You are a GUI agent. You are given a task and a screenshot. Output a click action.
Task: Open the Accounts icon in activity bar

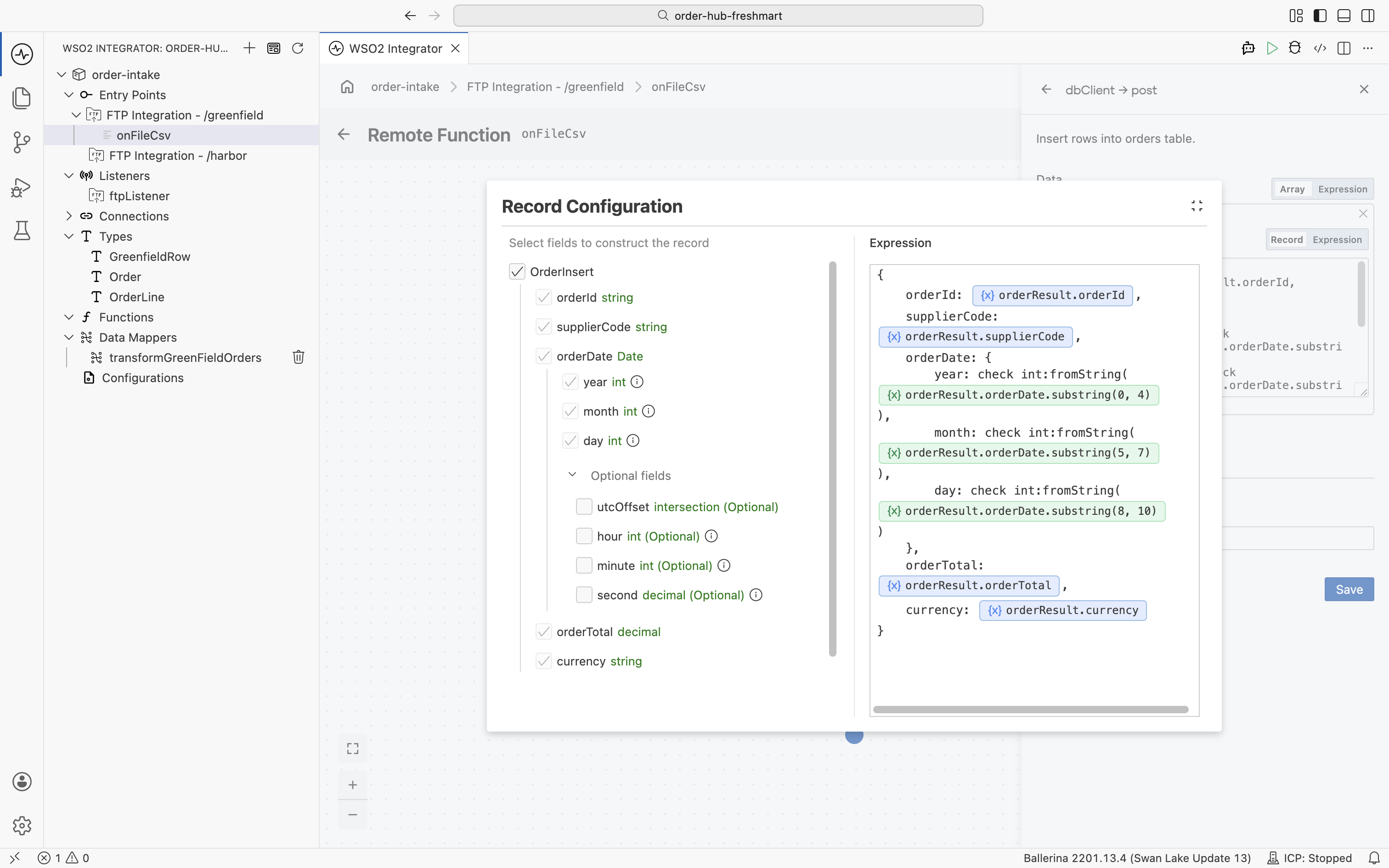[x=22, y=781]
